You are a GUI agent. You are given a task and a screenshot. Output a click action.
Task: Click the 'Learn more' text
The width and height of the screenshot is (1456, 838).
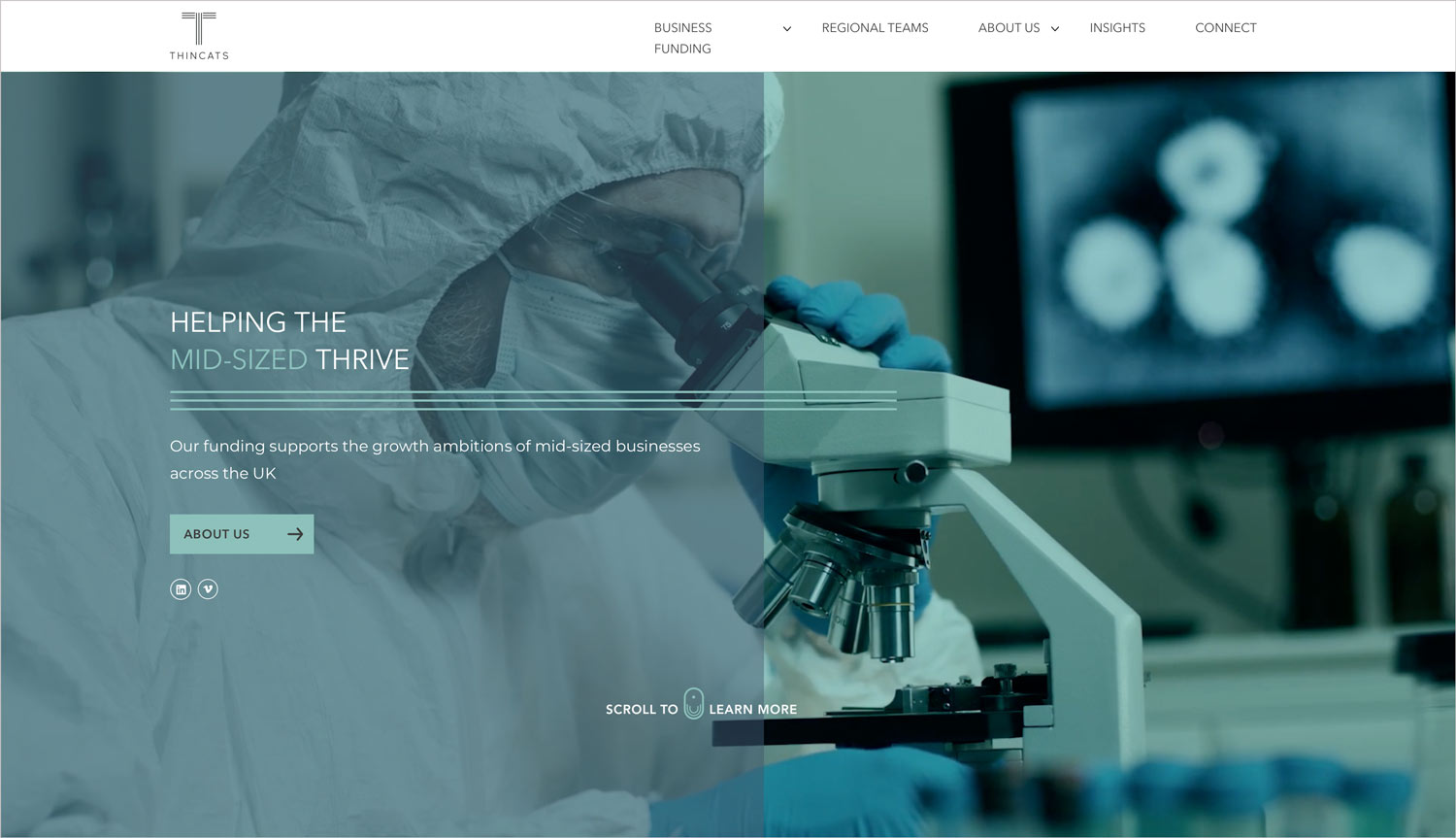[x=752, y=710]
